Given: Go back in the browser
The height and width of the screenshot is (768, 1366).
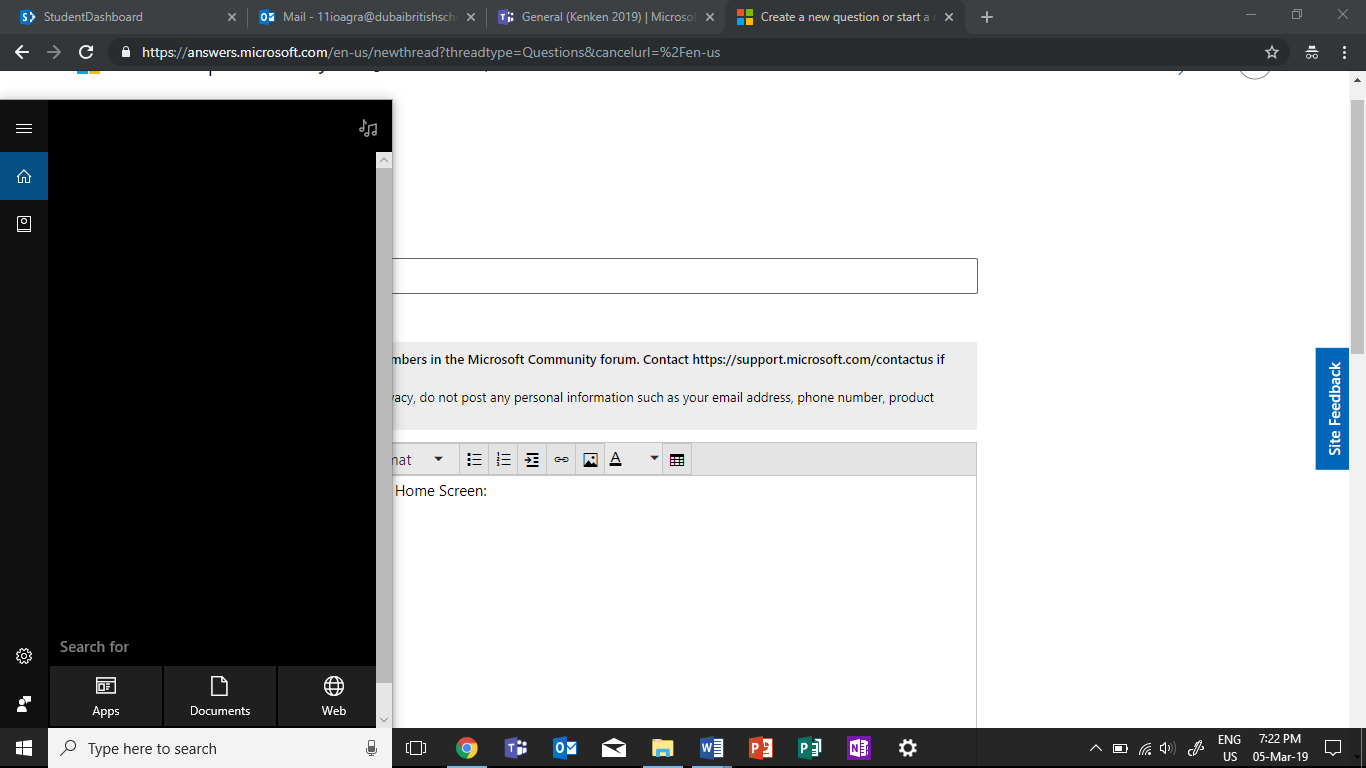Looking at the screenshot, I should (22, 52).
